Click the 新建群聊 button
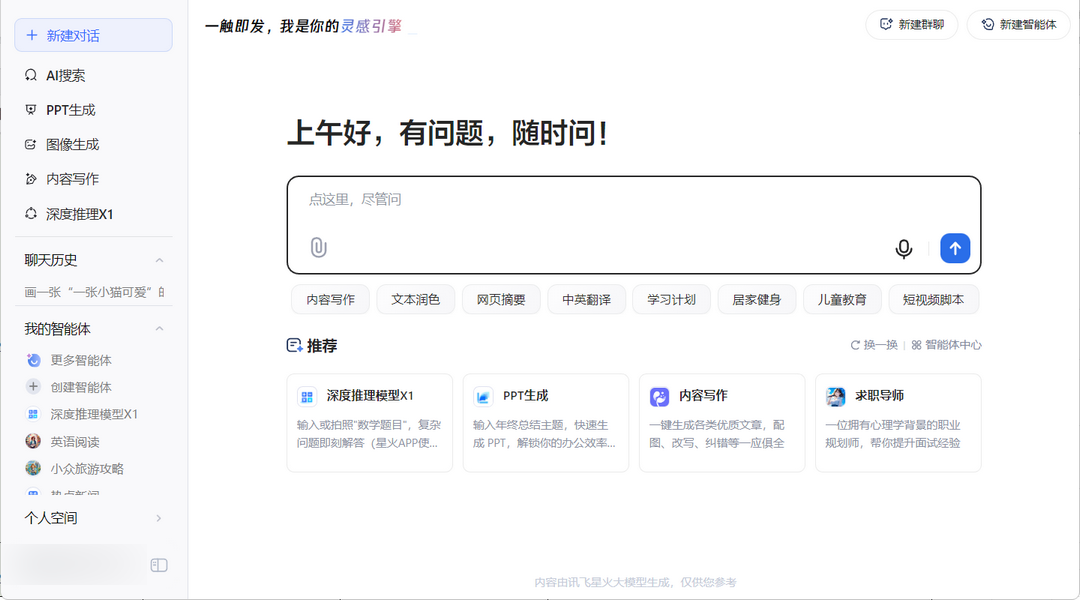The image size is (1080, 600). 912,25
